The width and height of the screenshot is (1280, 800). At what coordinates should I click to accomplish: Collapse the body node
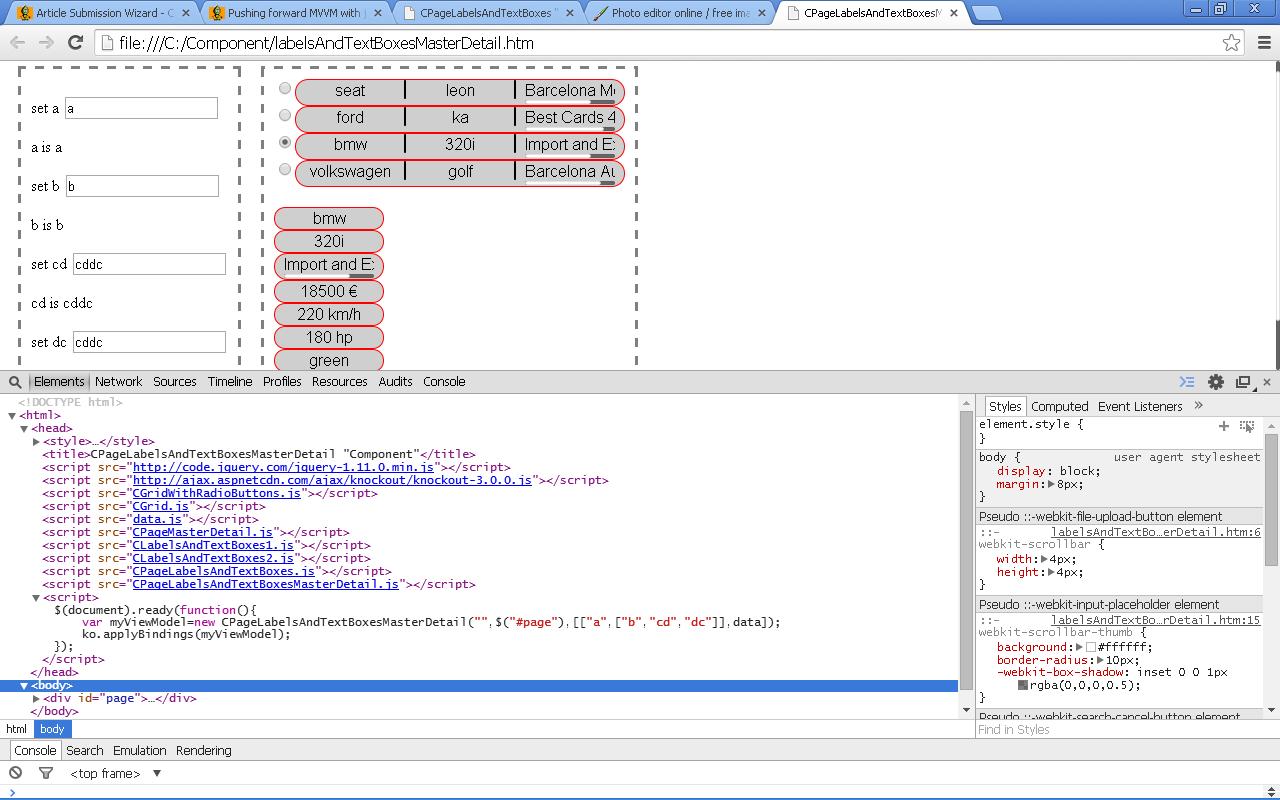click(24, 686)
